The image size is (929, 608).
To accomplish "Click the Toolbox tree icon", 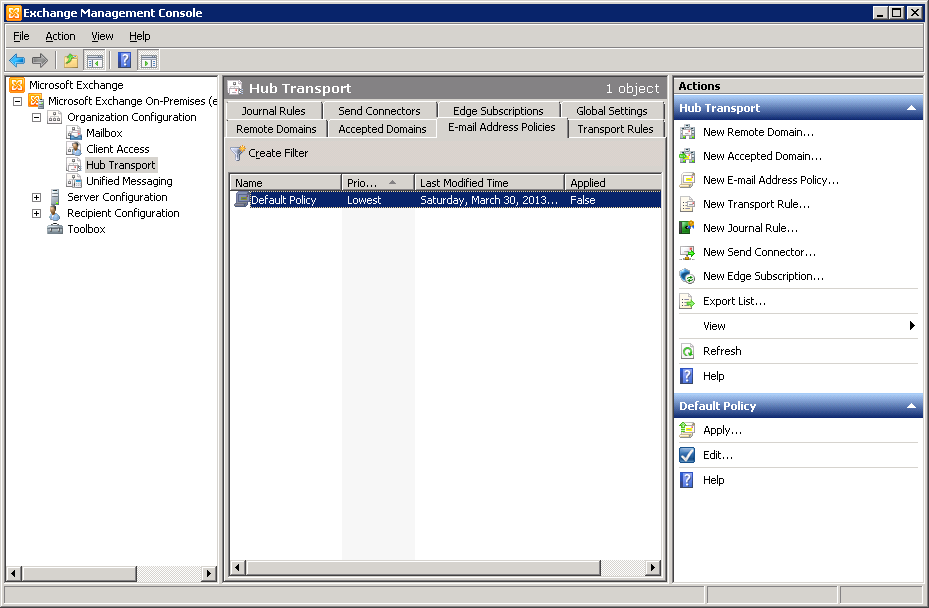I will point(55,229).
